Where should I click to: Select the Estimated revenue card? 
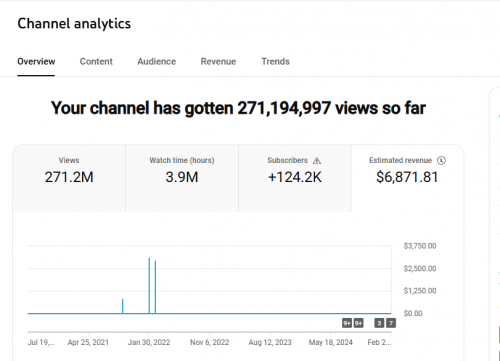point(407,178)
